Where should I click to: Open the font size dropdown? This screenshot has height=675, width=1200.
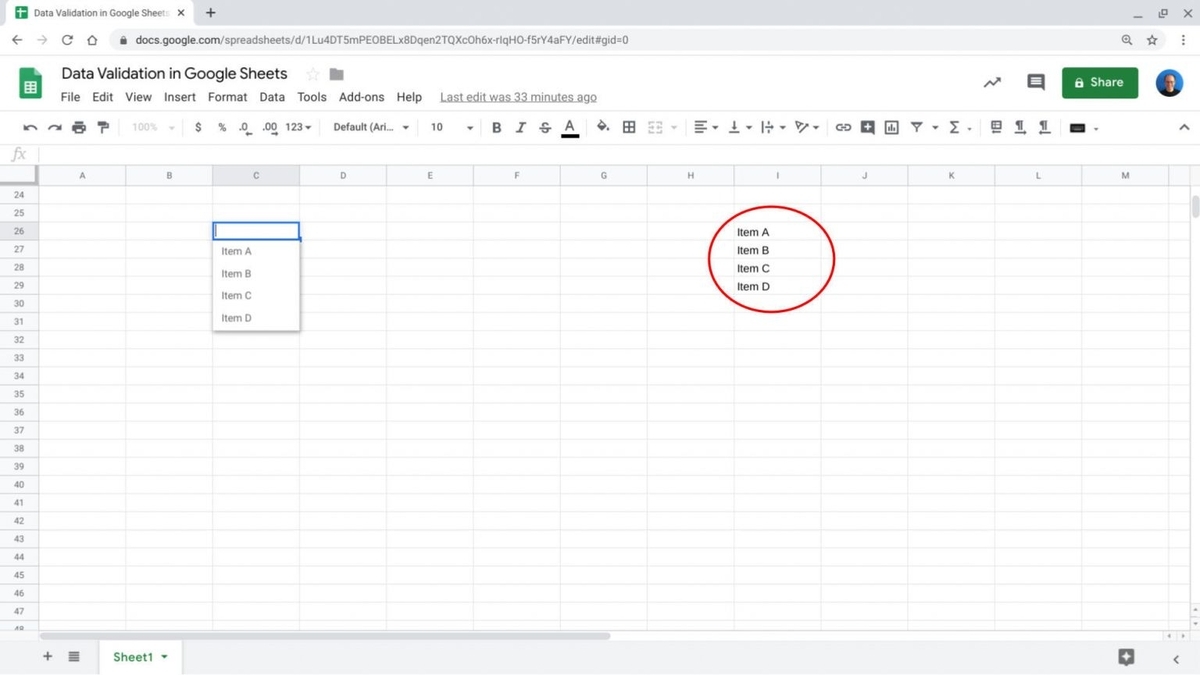[x=450, y=127]
